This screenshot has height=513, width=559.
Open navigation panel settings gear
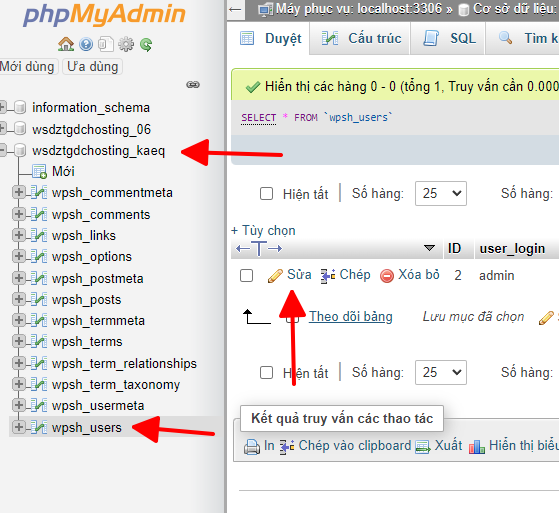click(x=126, y=44)
